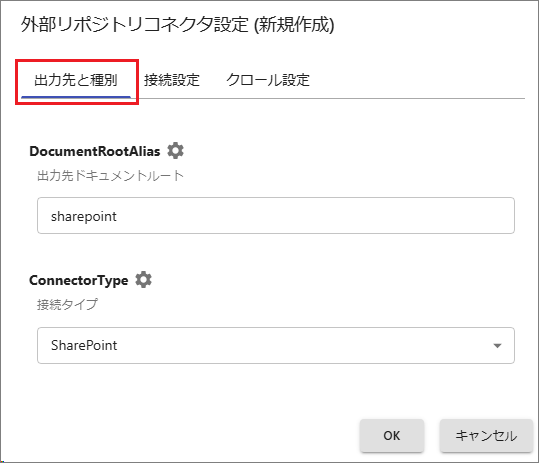Open DocumentRootAlias gear settings icon

pos(175,151)
